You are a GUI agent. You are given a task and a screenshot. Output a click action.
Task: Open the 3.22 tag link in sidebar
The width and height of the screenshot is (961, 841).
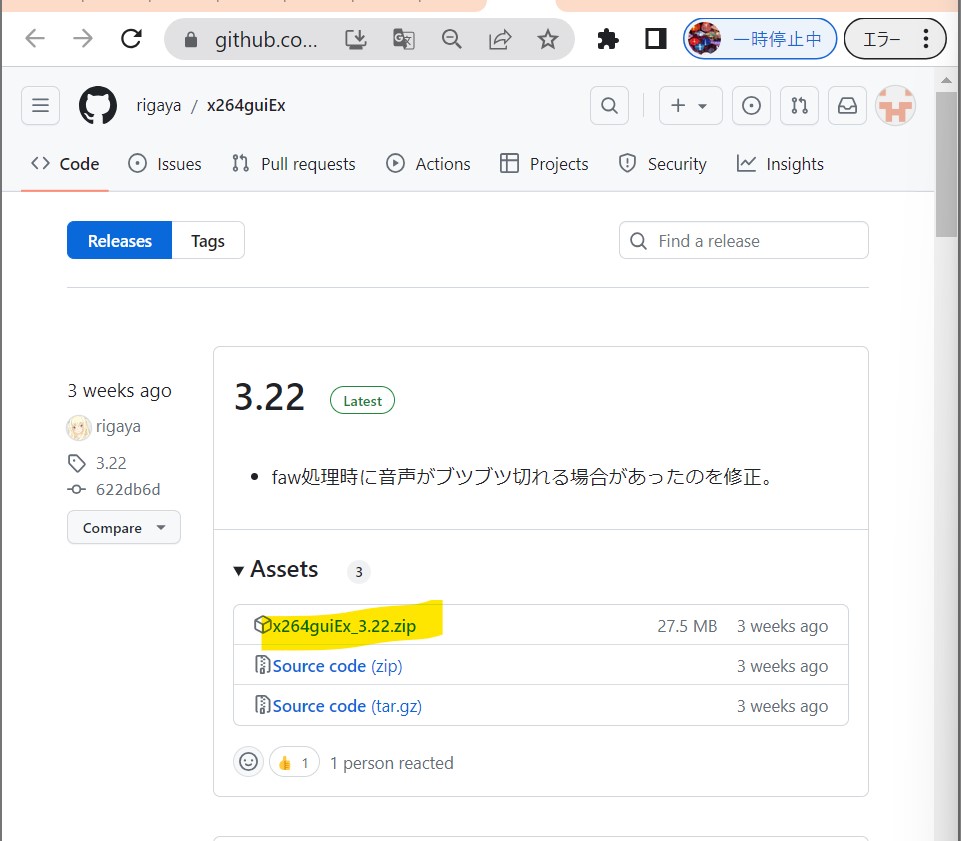pyautogui.click(x=111, y=463)
